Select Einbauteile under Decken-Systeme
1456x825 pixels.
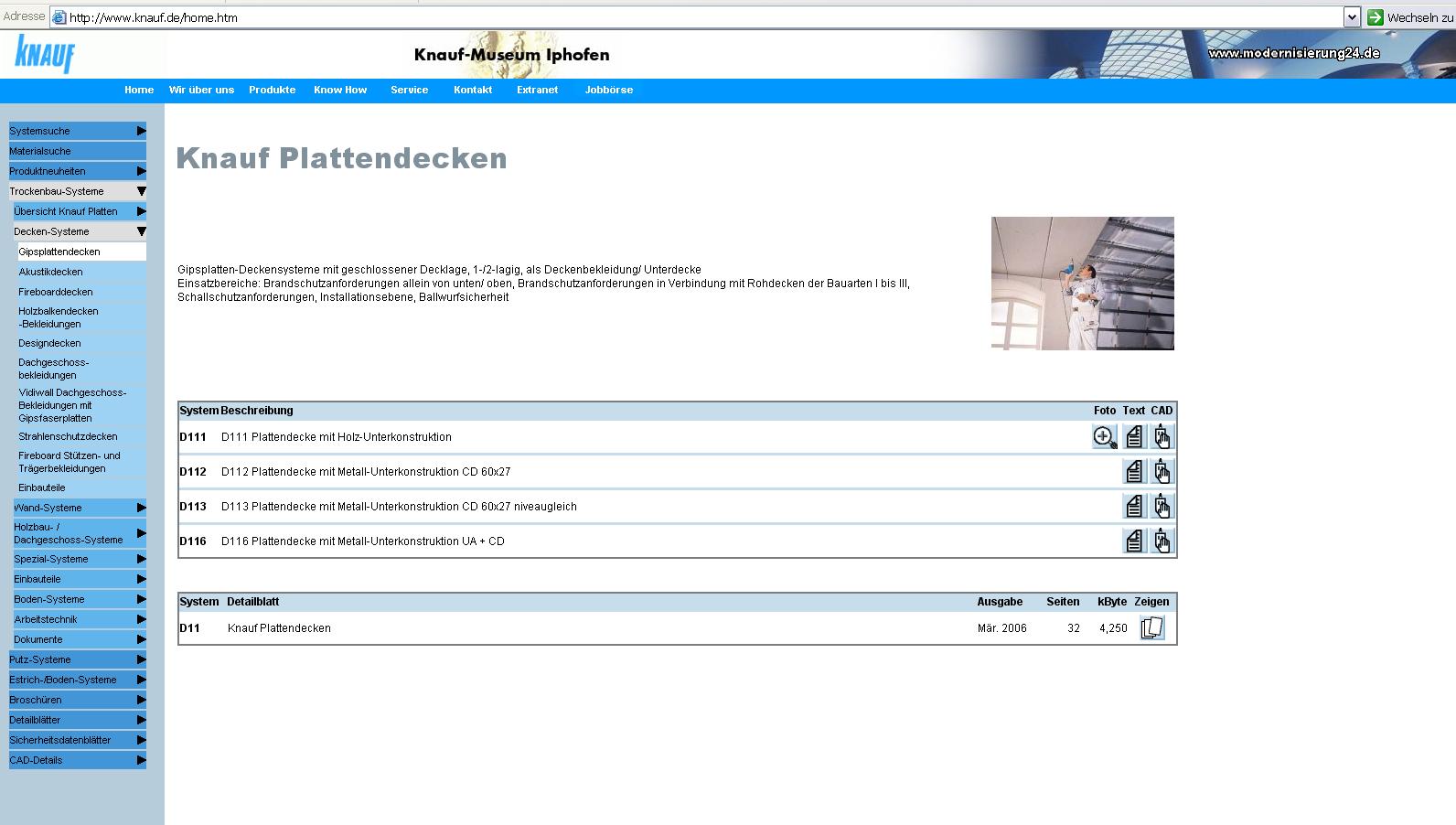[x=81, y=487]
